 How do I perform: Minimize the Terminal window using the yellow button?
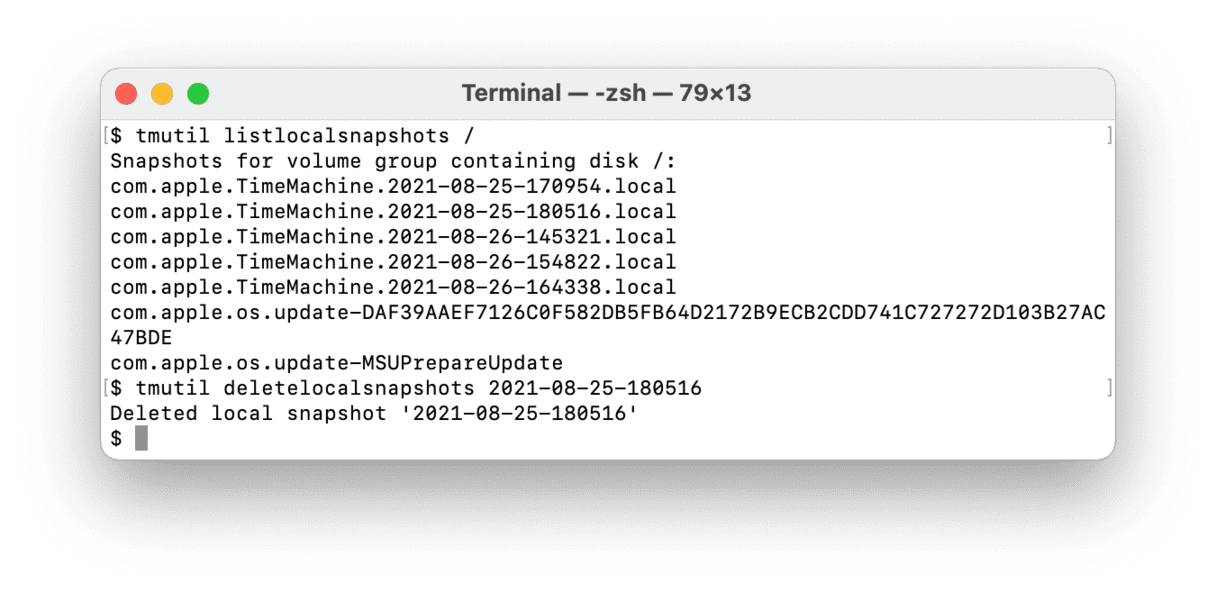pos(162,94)
